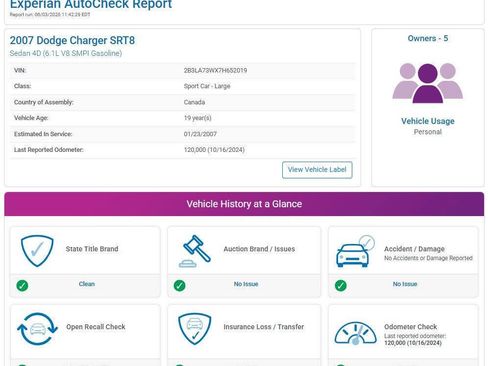Click the Open Recall Check arrows icon
The height and width of the screenshot is (366, 488).
click(x=37, y=329)
